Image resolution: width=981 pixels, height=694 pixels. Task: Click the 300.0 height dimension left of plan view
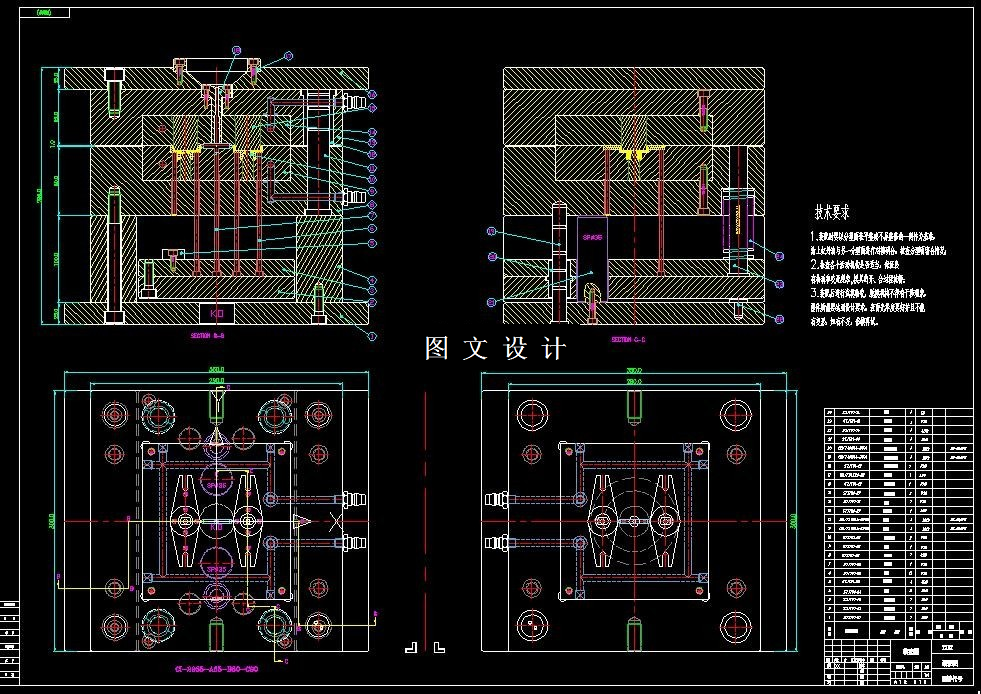coord(53,520)
